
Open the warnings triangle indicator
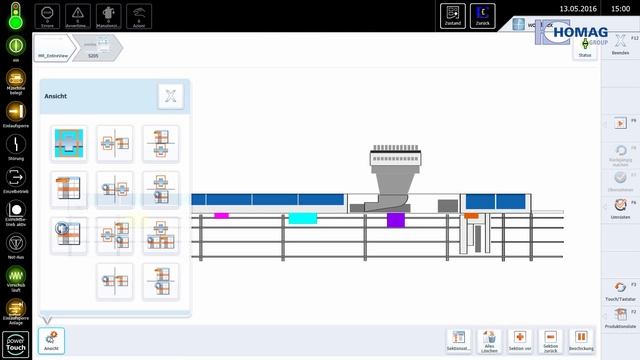pos(78,16)
